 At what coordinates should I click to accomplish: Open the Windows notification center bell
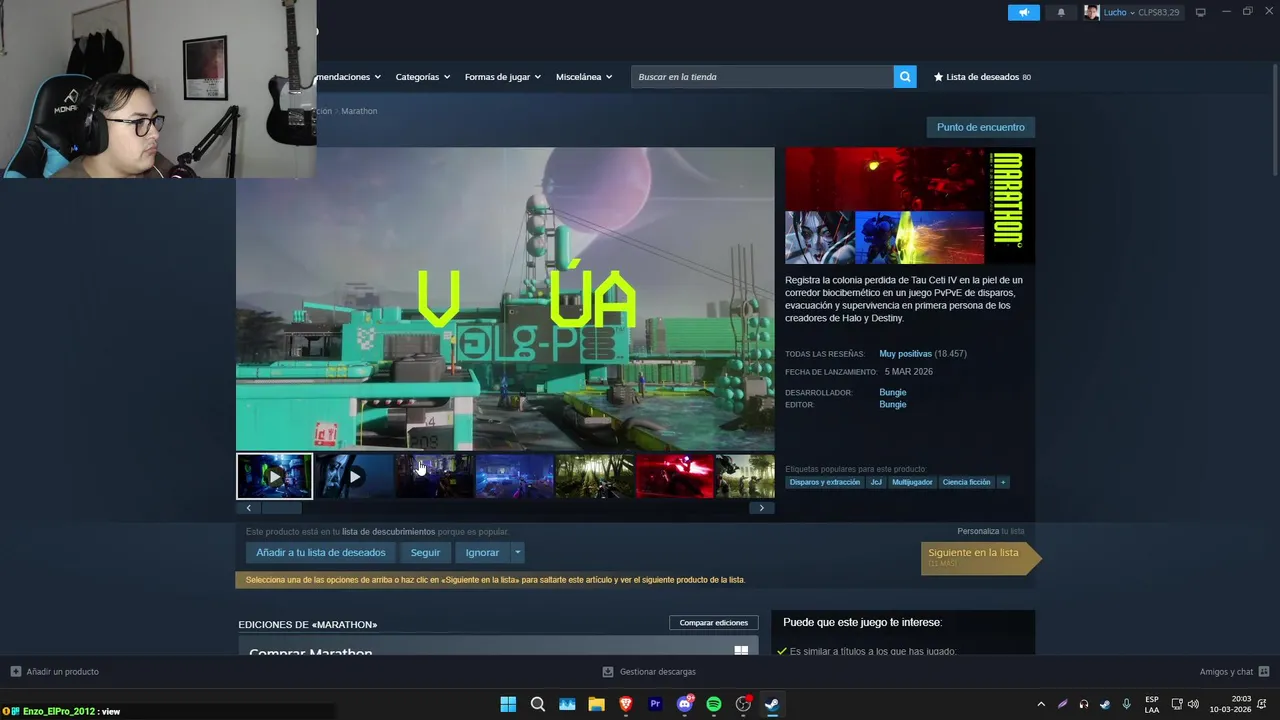pos(1262,704)
